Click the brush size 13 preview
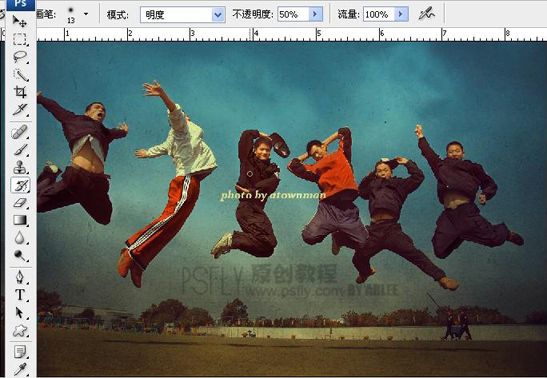The image size is (547, 378). coord(71,15)
